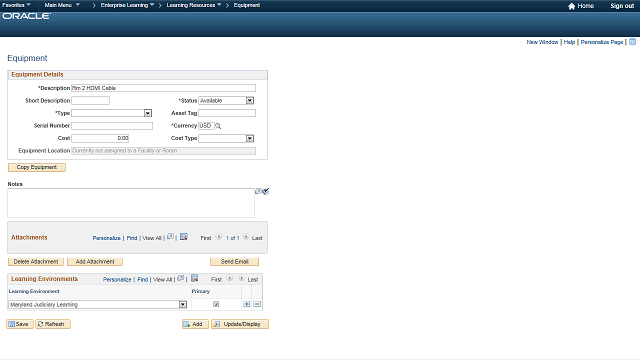
Task: Add a new Learning Environment row (plus)
Action: point(247,304)
